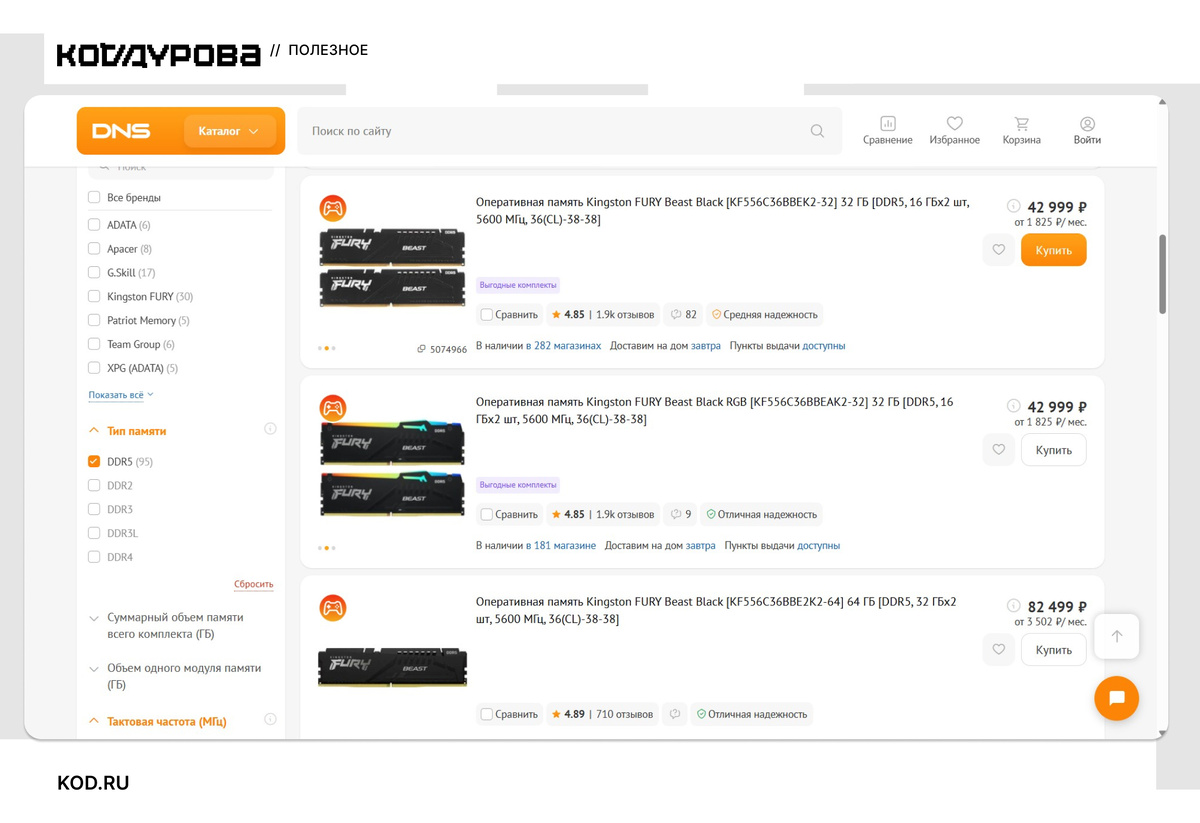Open the в 282 магазинах link

(563, 346)
